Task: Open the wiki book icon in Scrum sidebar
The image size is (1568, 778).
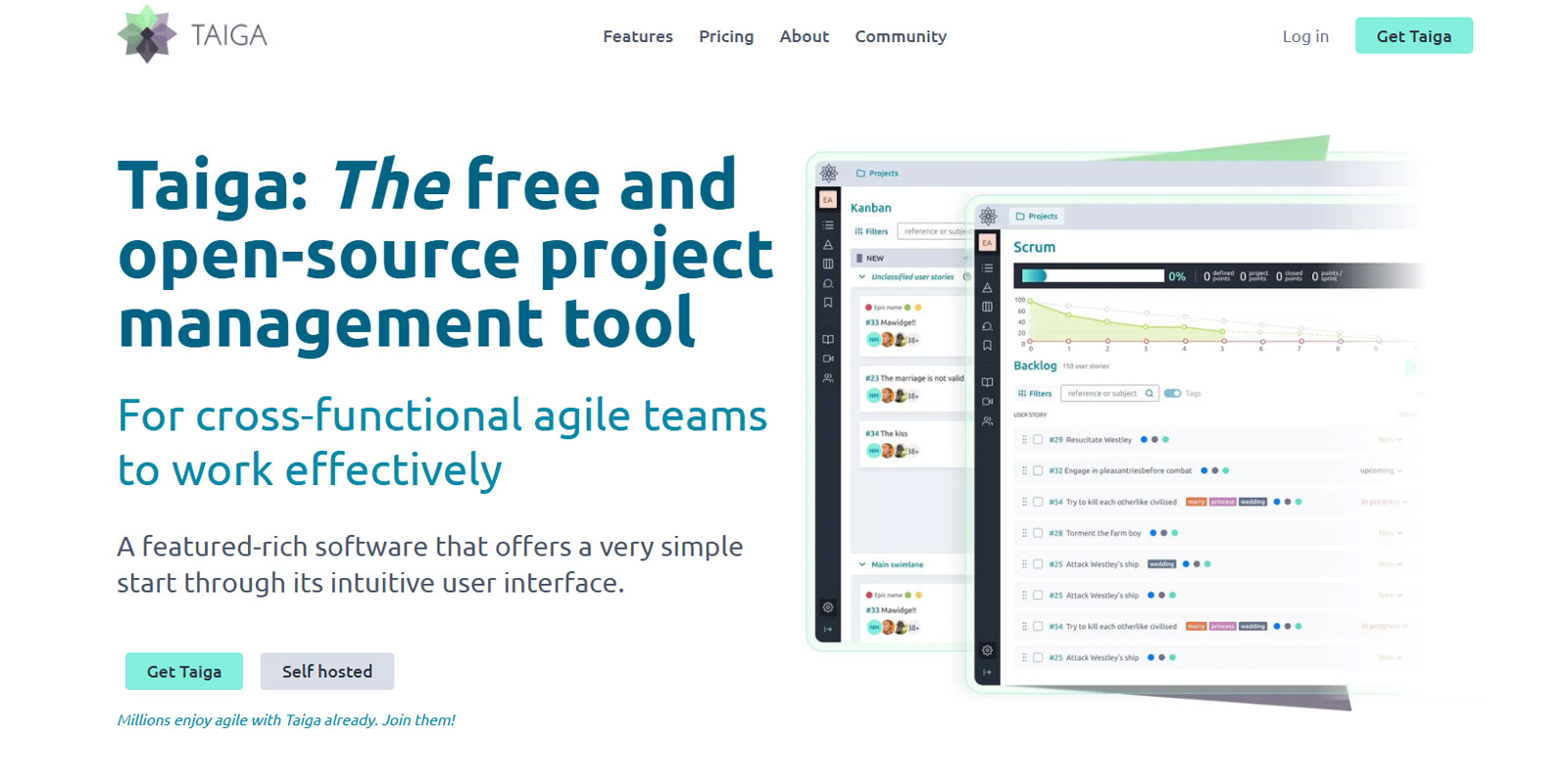Action: click(987, 382)
